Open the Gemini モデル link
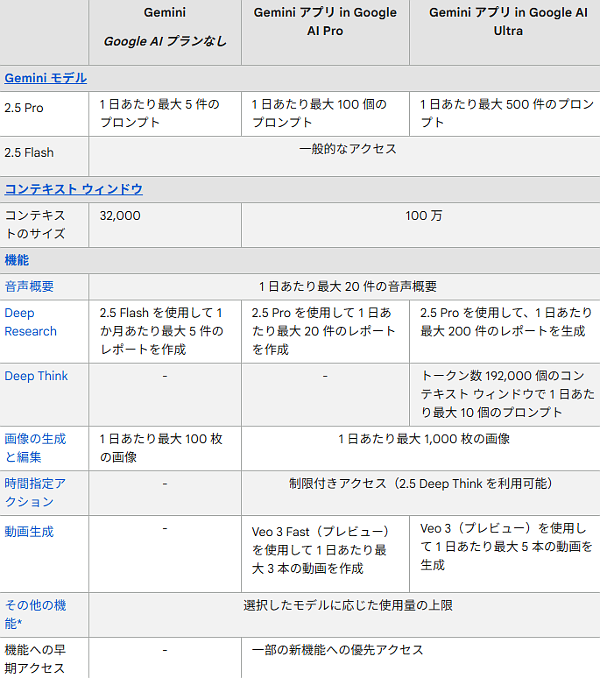Screen dimensions: 600x678 (45, 78)
